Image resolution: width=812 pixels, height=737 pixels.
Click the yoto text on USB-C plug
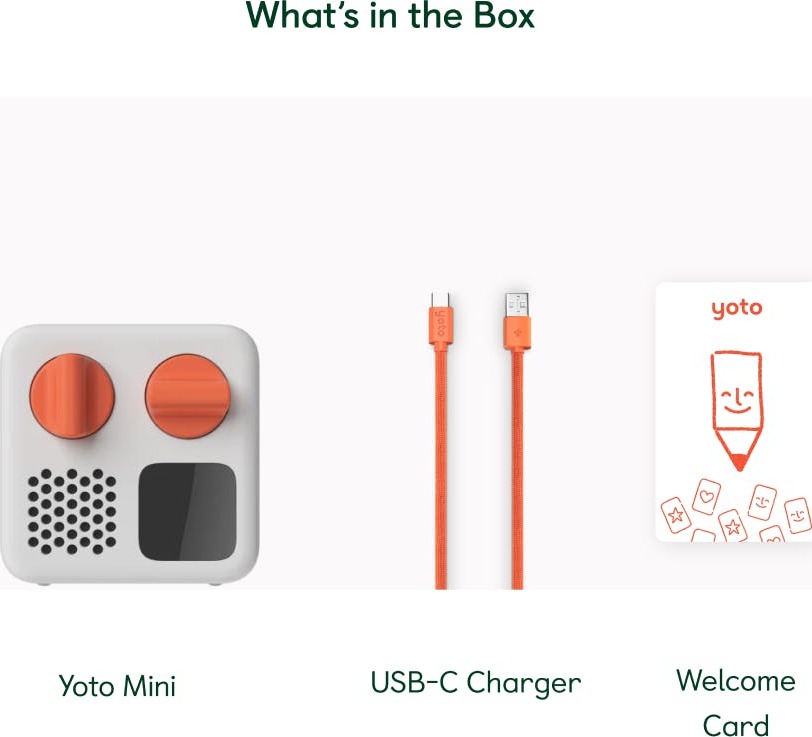point(440,324)
